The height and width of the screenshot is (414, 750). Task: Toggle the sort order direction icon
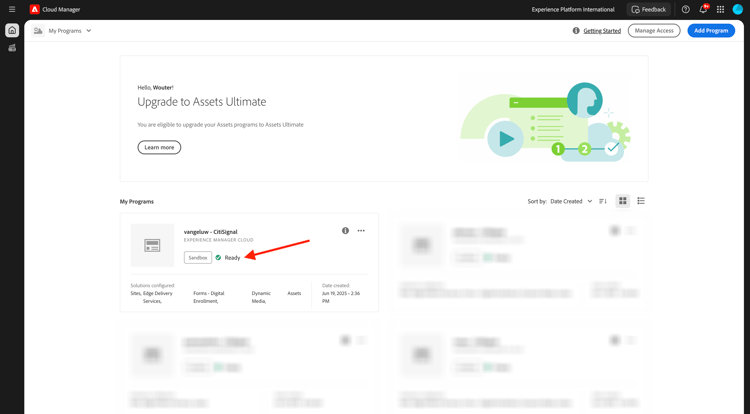pyautogui.click(x=603, y=201)
